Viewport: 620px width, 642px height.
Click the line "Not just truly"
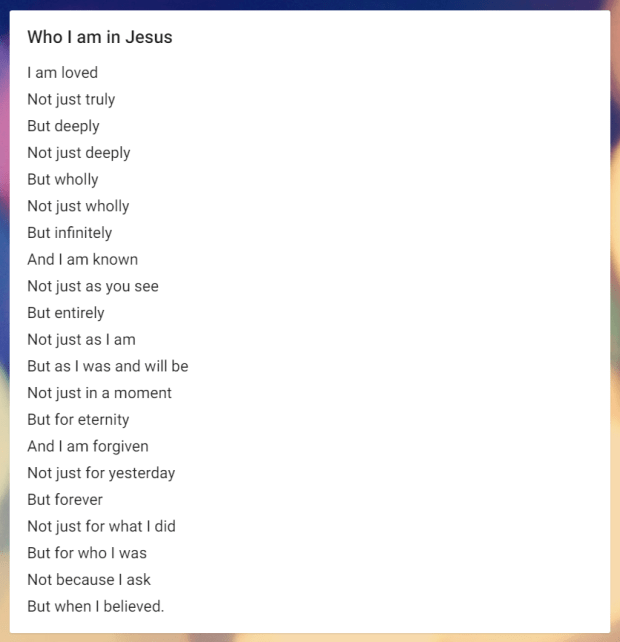[71, 100]
